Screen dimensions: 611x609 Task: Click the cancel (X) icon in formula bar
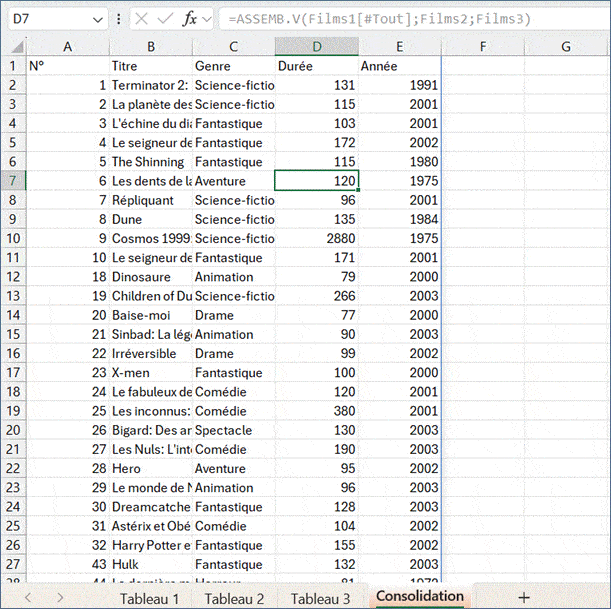pyautogui.click(x=141, y=19)
